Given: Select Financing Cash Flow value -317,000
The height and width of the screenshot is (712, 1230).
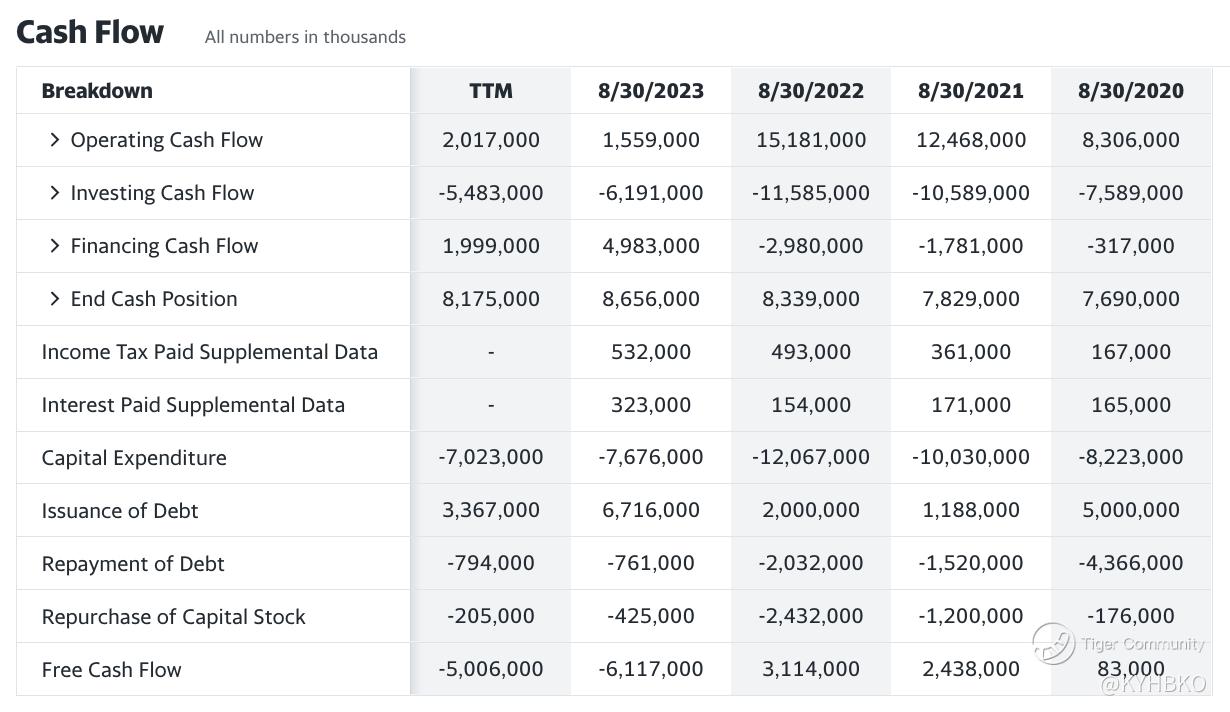Looking at the screenshot, I should point(1131,246).
